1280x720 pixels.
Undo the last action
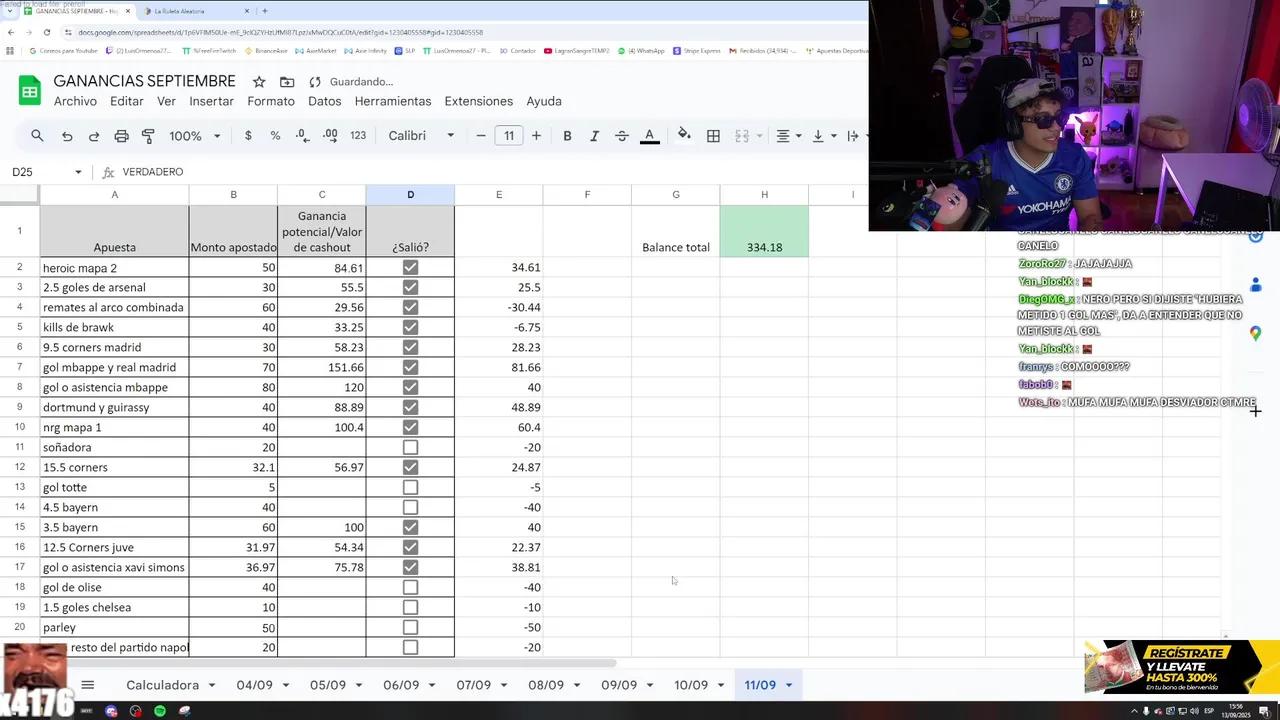pos(67,136)
